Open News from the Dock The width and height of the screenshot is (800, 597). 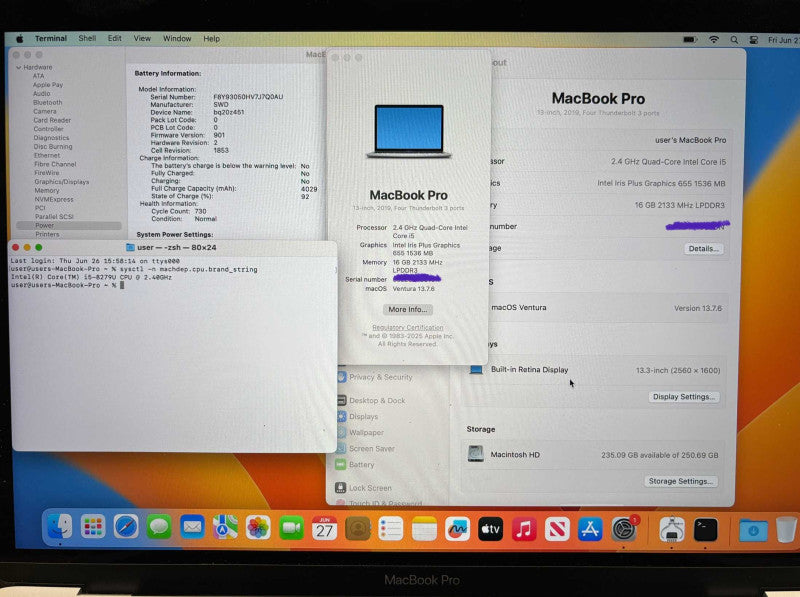click(x=557, y=530)
